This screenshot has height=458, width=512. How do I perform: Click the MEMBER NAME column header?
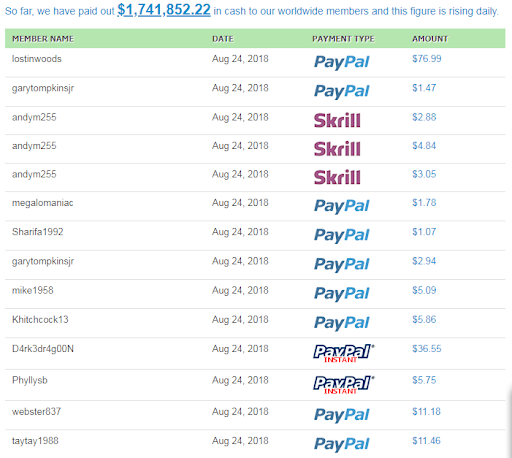click(x=43, y=39)
